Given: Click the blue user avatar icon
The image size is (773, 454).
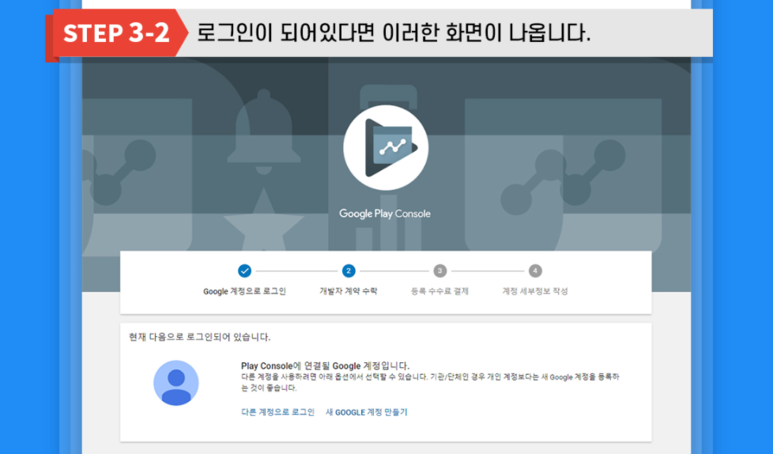Looking at the screenshot, I should pyautogui.click(x=176, y=383).
